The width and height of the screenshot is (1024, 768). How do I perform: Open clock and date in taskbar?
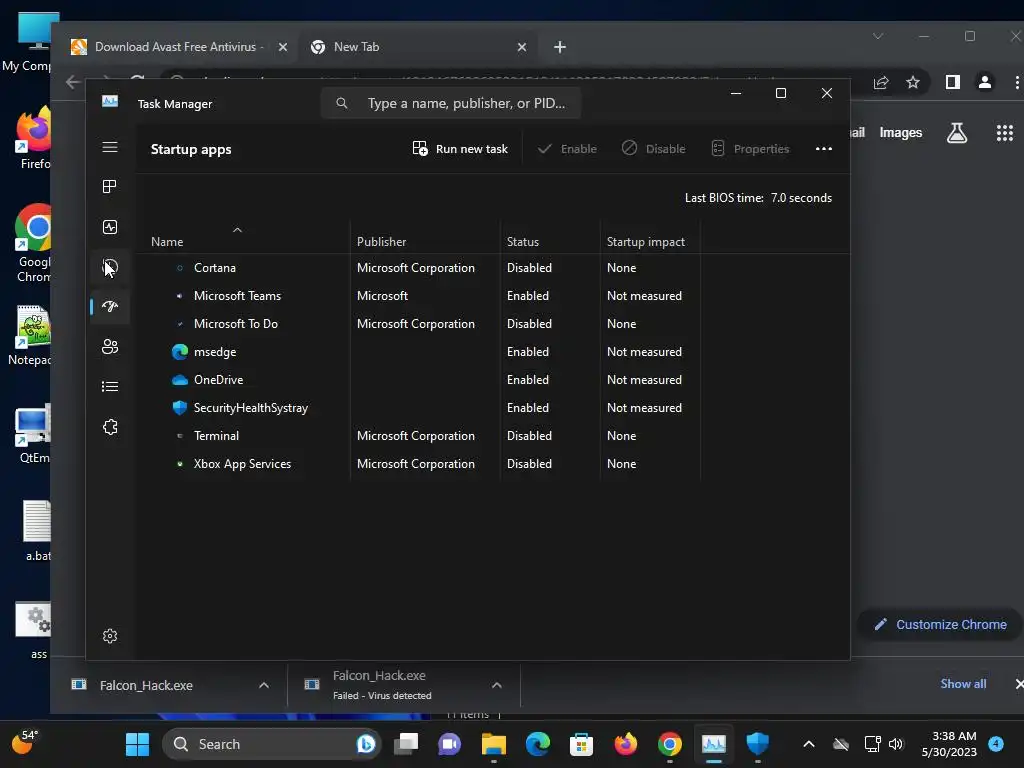[949, 744]
